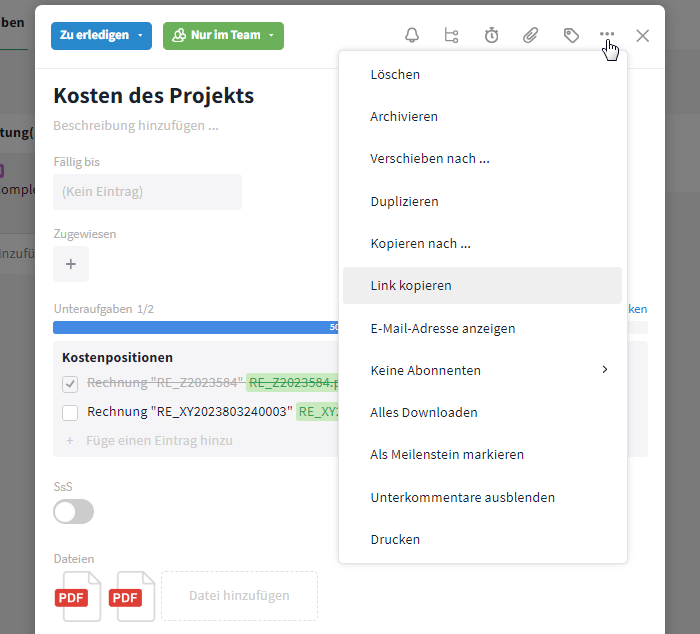Open the green 'RE_Z2023584.p' file link
This screenshot has width=700, height=634.
[292, 383]
